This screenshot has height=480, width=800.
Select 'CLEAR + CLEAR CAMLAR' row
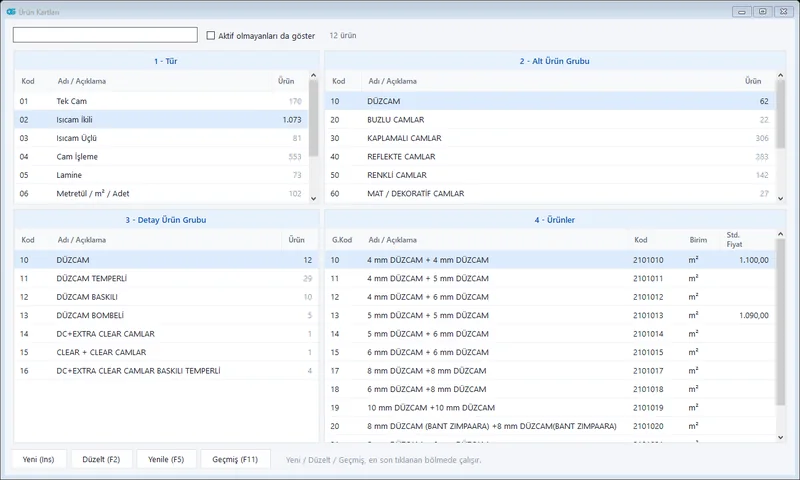click(166, 352)
